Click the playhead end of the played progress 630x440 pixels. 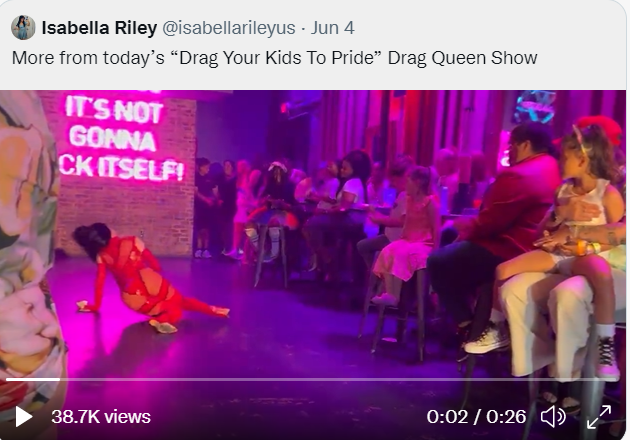pyautogui.click(x=59, y=379)
